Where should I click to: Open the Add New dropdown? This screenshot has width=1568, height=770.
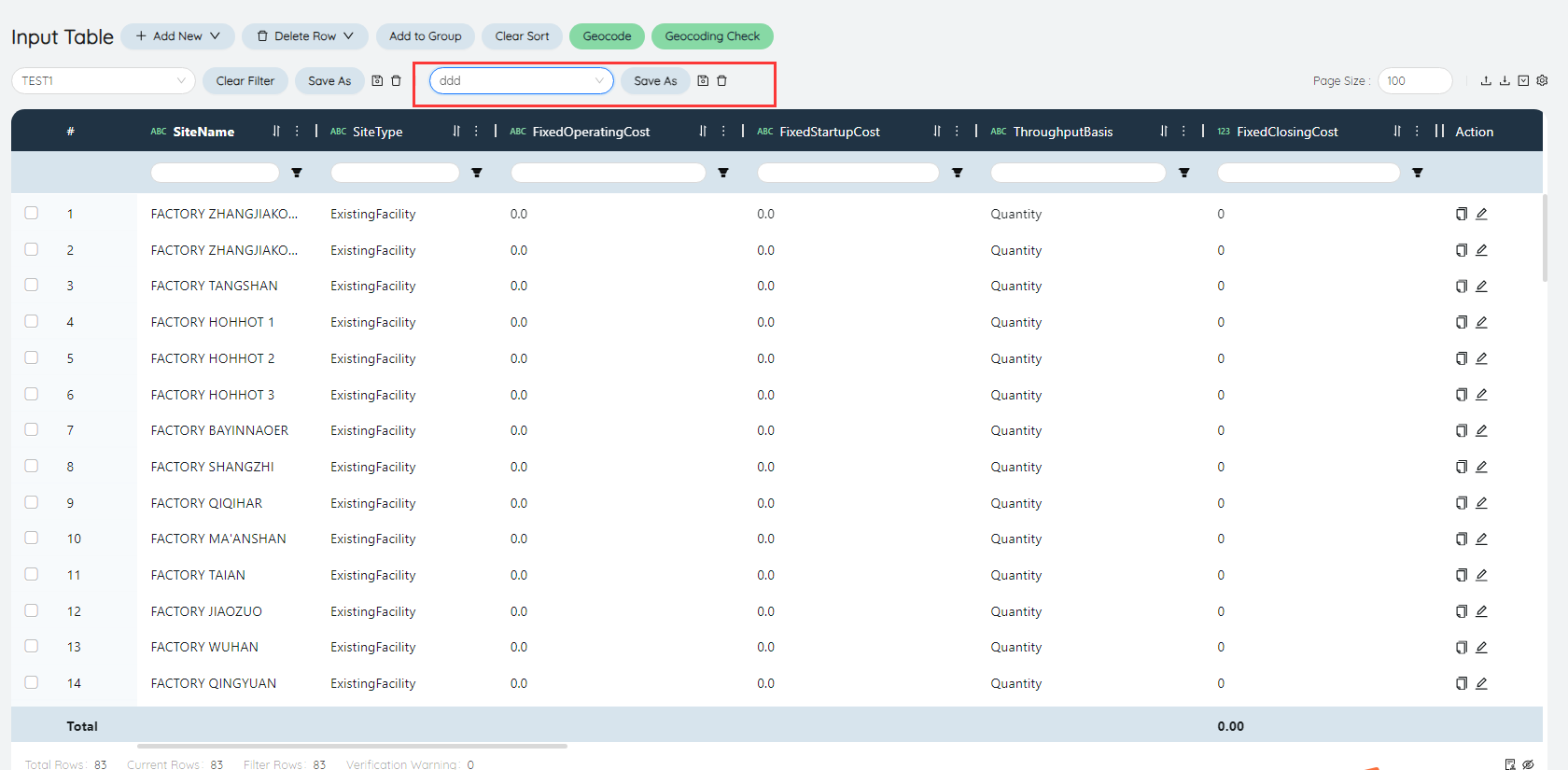[177, 36]
